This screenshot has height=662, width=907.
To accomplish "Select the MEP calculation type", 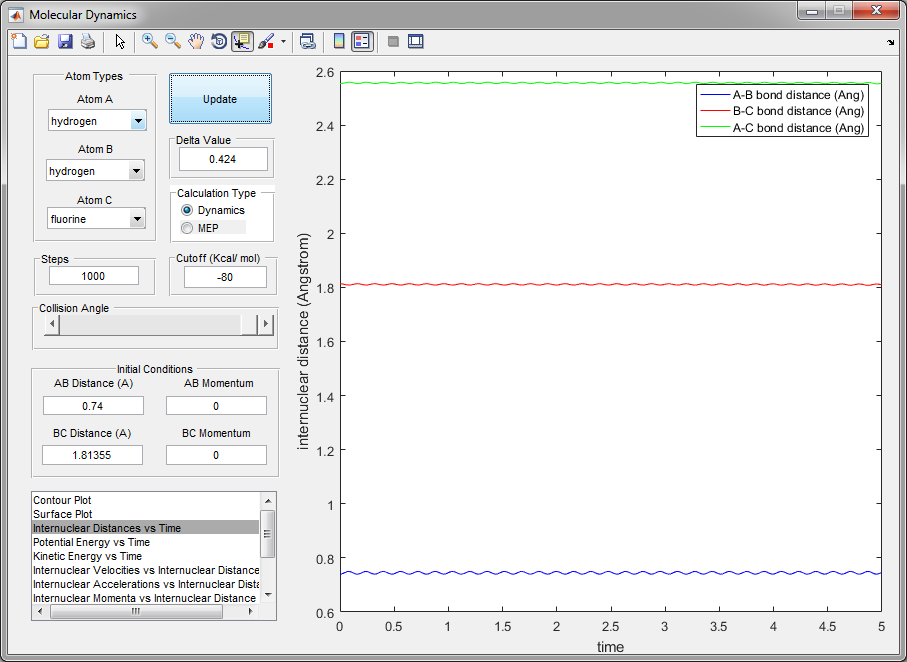I will [x=187, y=228].
